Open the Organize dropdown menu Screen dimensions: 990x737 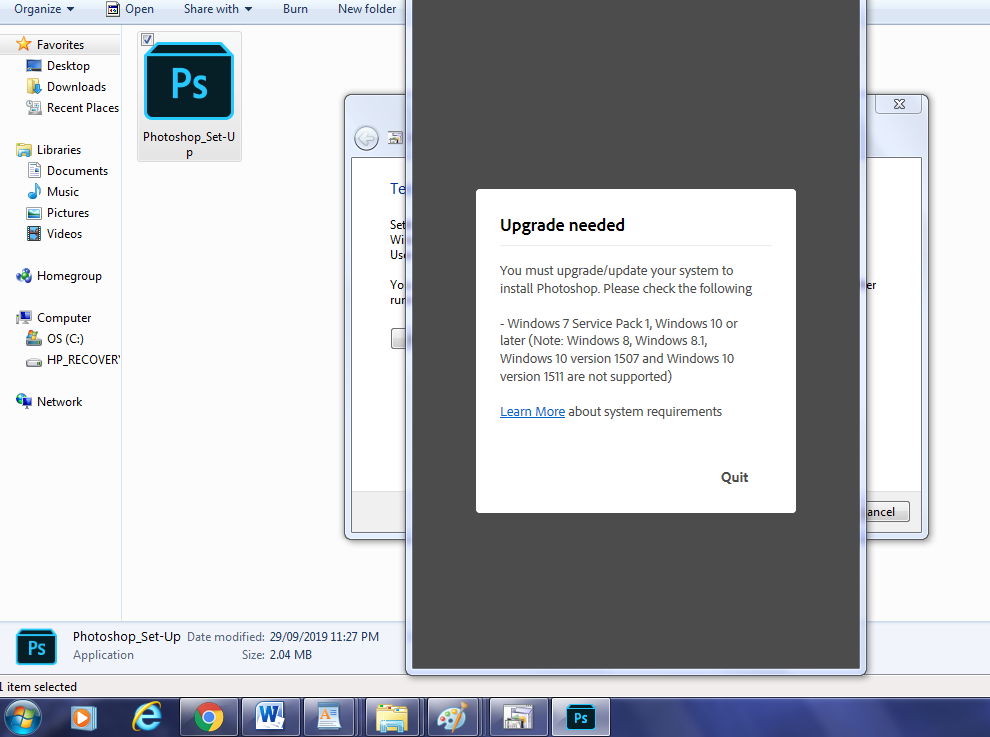coord(44,9)
